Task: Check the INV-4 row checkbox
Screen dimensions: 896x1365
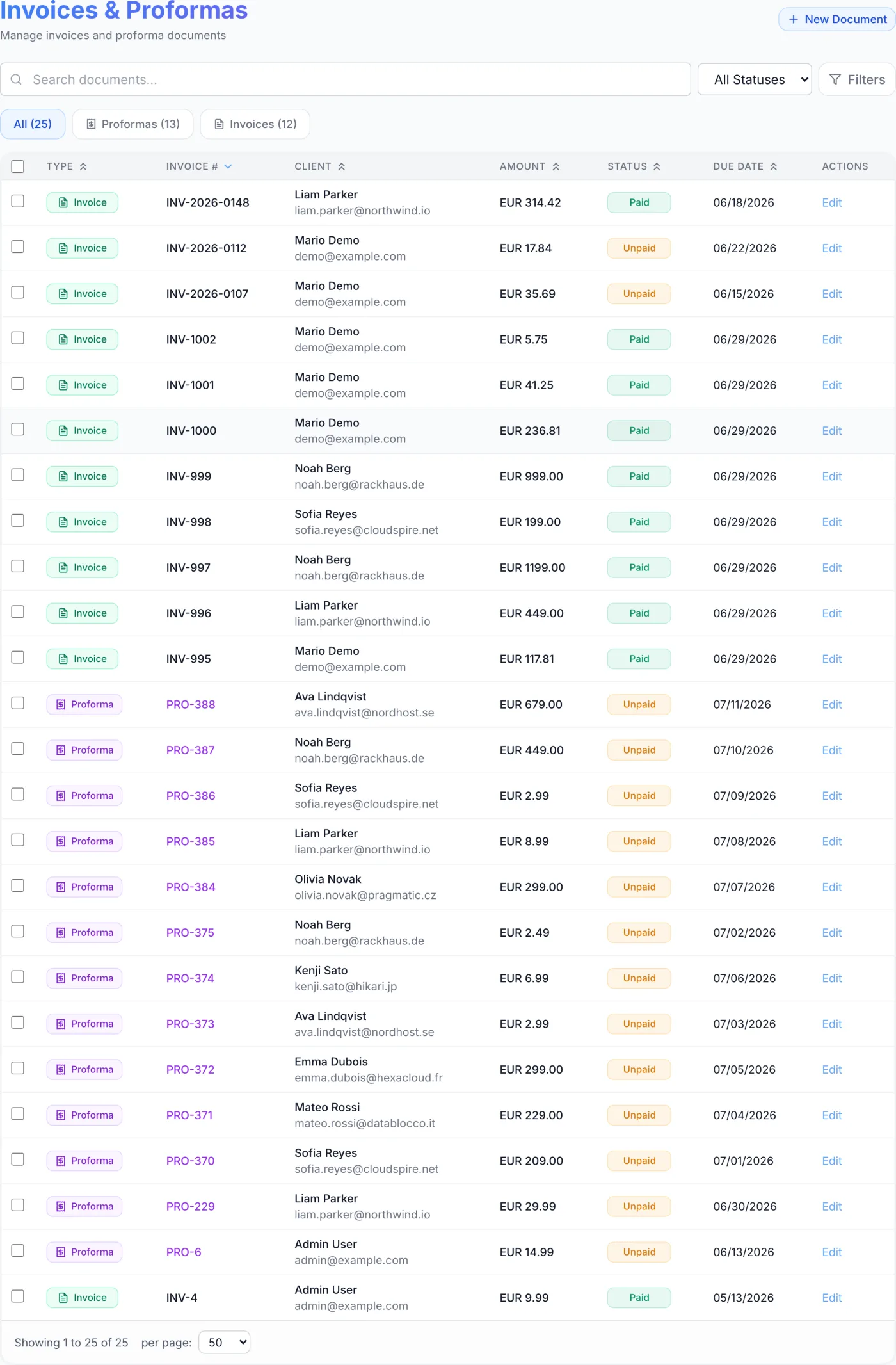Action: (18, 1296)
